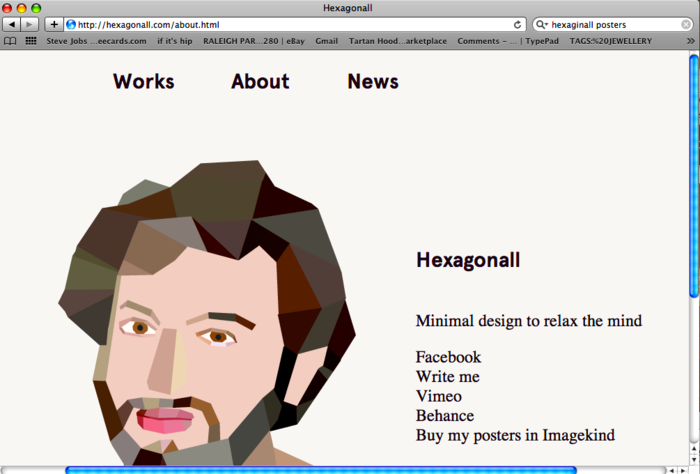Focus the address bar URL field
Viewport: 700px width, 474px height.
[295, 25]
